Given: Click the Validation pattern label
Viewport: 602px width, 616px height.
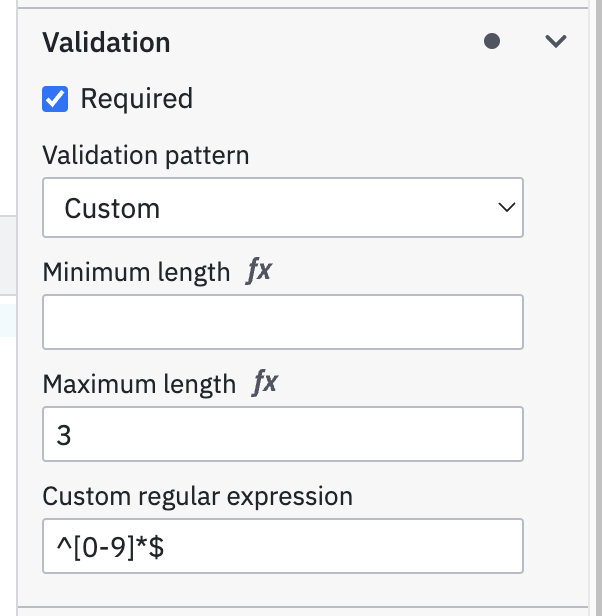Looking at the screenshot, I should (146, 156).
